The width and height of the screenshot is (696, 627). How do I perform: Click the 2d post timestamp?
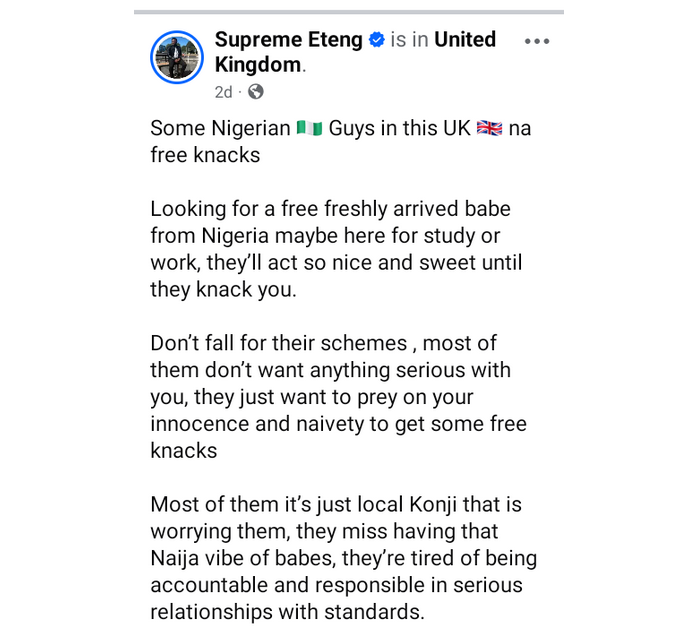[223, 92]
